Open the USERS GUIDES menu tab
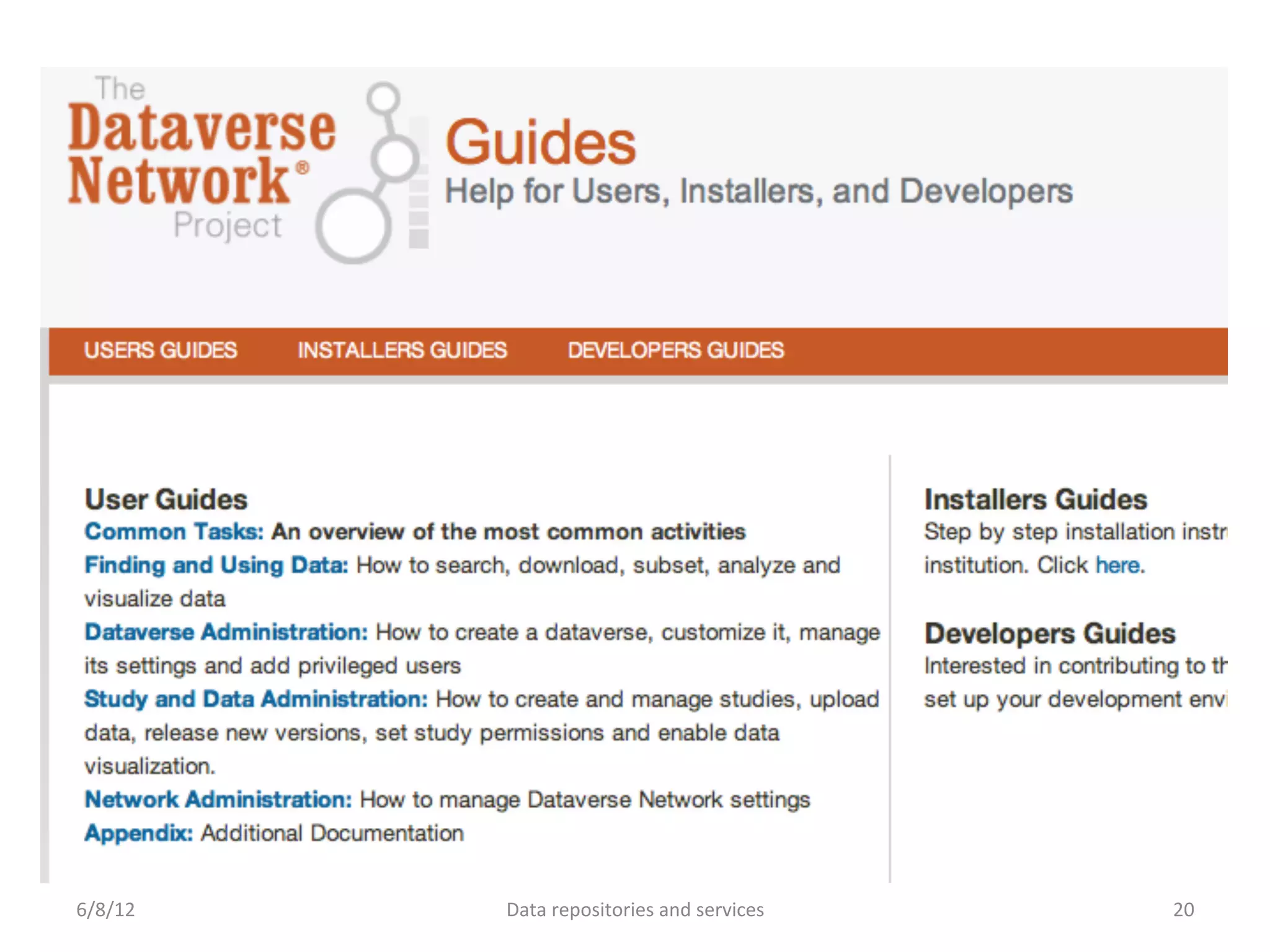Image resolution: width=1270 pixels, height=952 pixels. coord(161,350)
